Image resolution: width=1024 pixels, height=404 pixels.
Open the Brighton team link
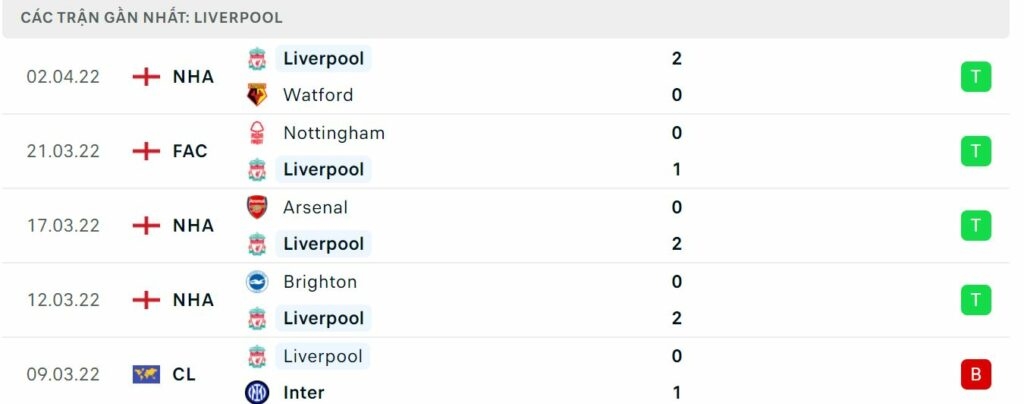pos(320,282)
